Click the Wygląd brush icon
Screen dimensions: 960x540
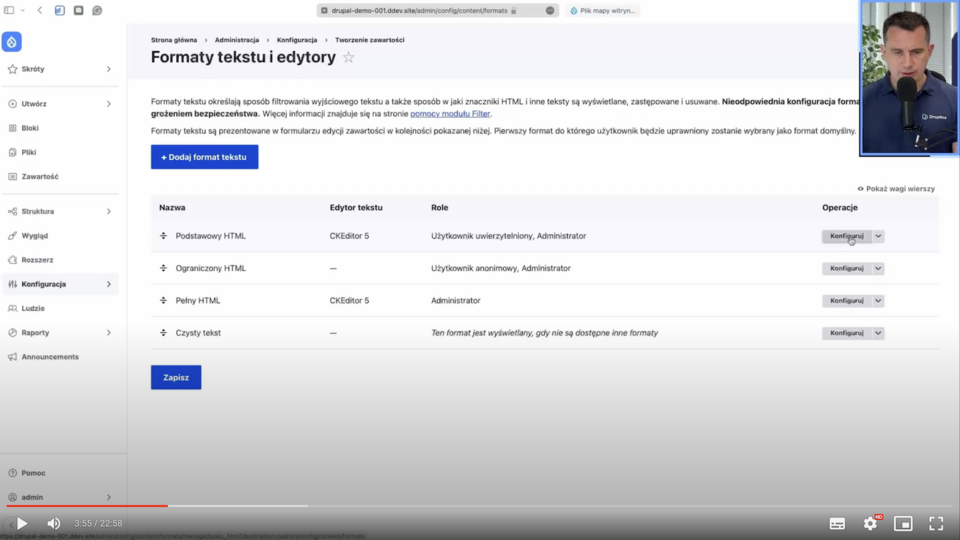12,236
